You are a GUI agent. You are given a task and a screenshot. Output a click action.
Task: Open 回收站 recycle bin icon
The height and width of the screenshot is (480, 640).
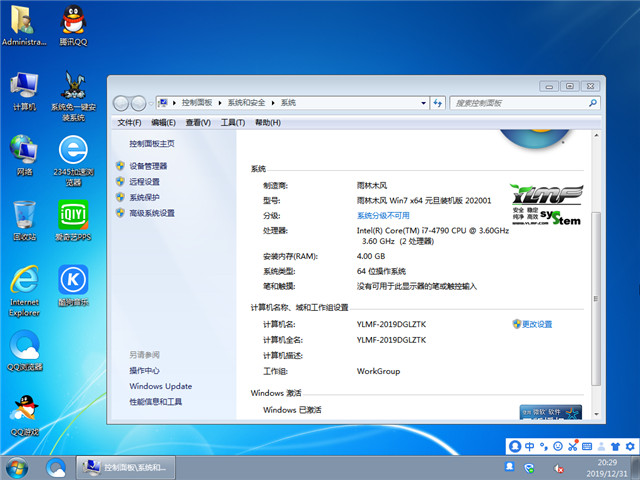24,220
